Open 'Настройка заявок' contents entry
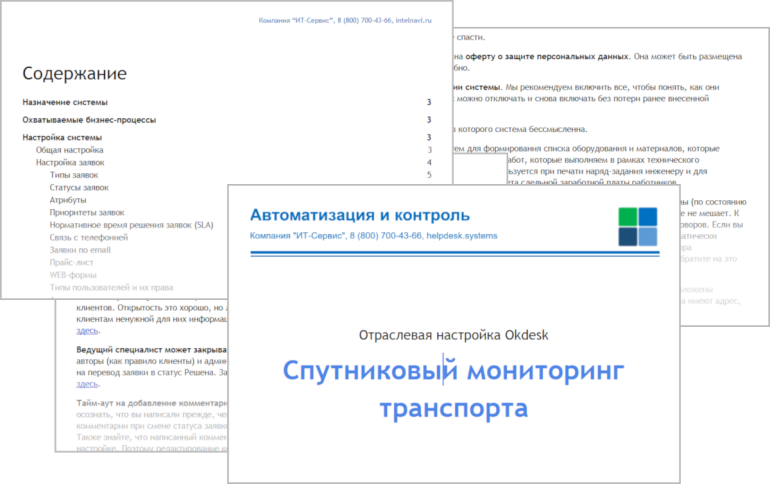Viewport: 770px width, 484px height. 70,162
